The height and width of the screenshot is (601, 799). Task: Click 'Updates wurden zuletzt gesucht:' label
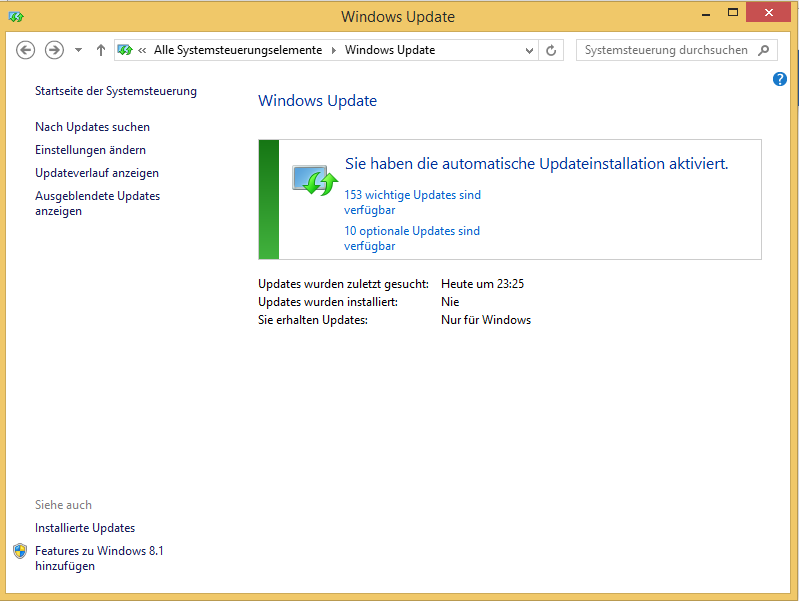coord(343,284)
